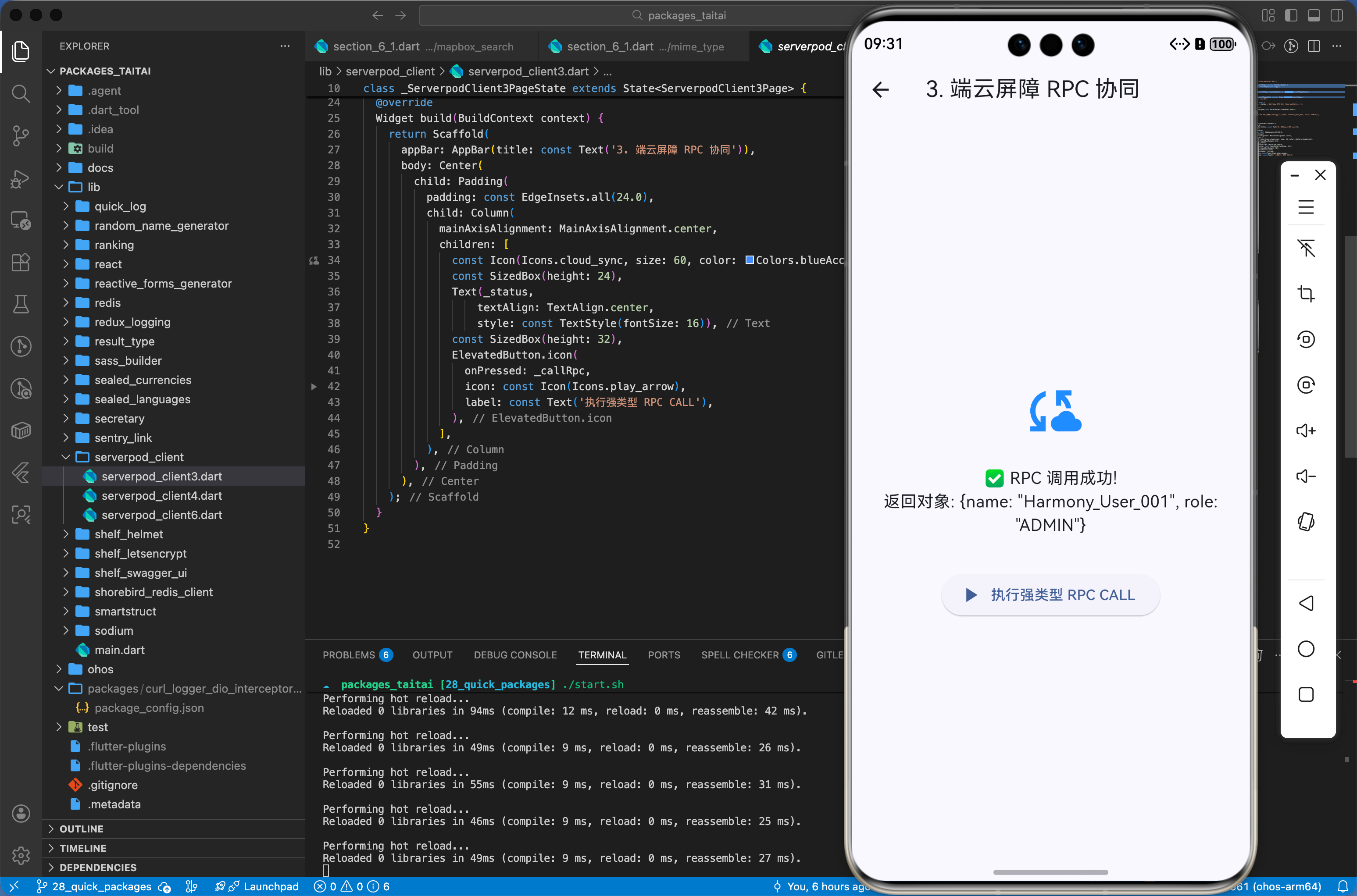Open the Extensions view
The width and height of the screenshot is (1357, 896).
(x=21, y=262)
